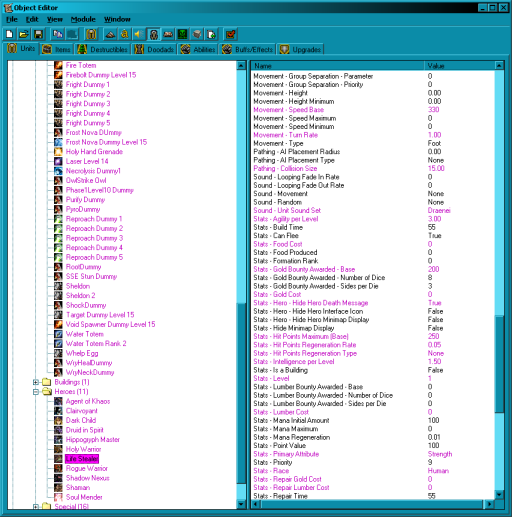Open the File menu
Viewport: 512px width, 517px height.
pos(12,19)
